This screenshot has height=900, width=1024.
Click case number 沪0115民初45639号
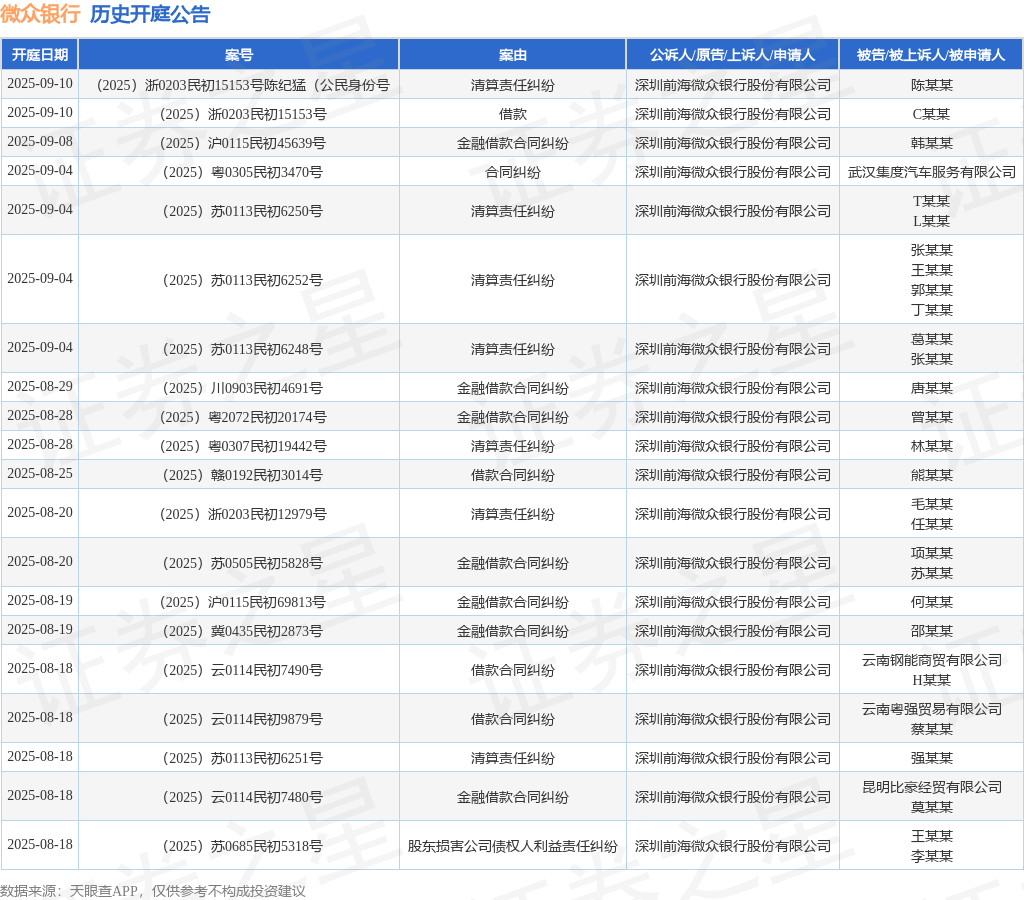(243, 143)
